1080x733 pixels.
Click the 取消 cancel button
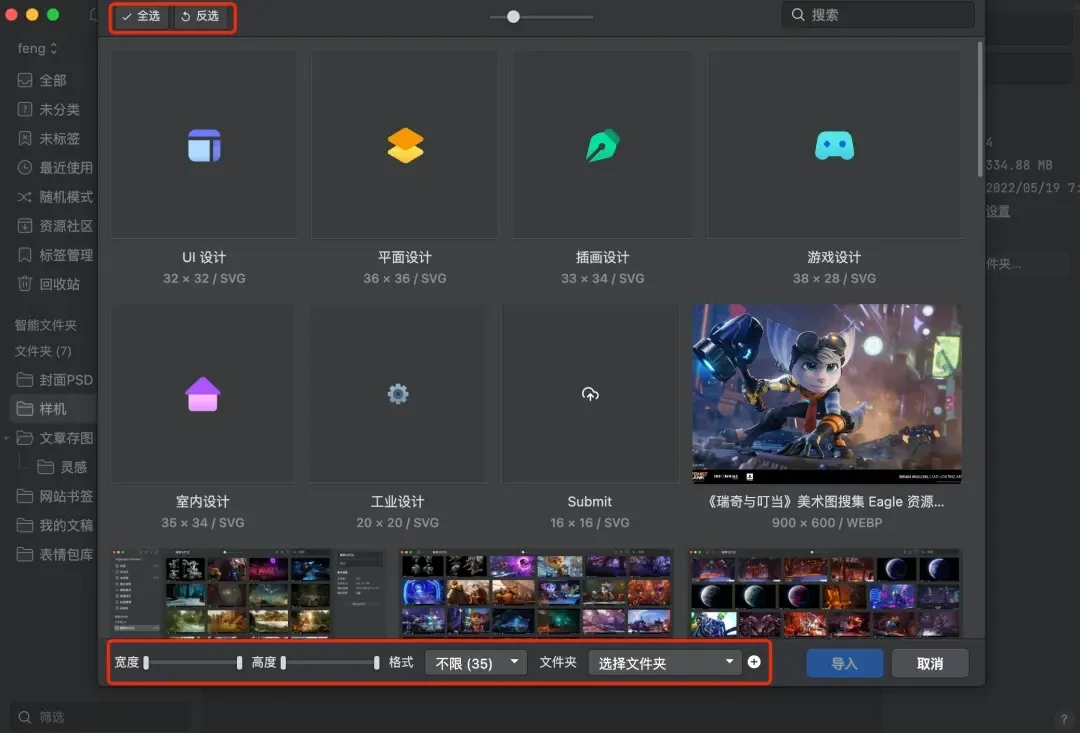tap(930, 663)
